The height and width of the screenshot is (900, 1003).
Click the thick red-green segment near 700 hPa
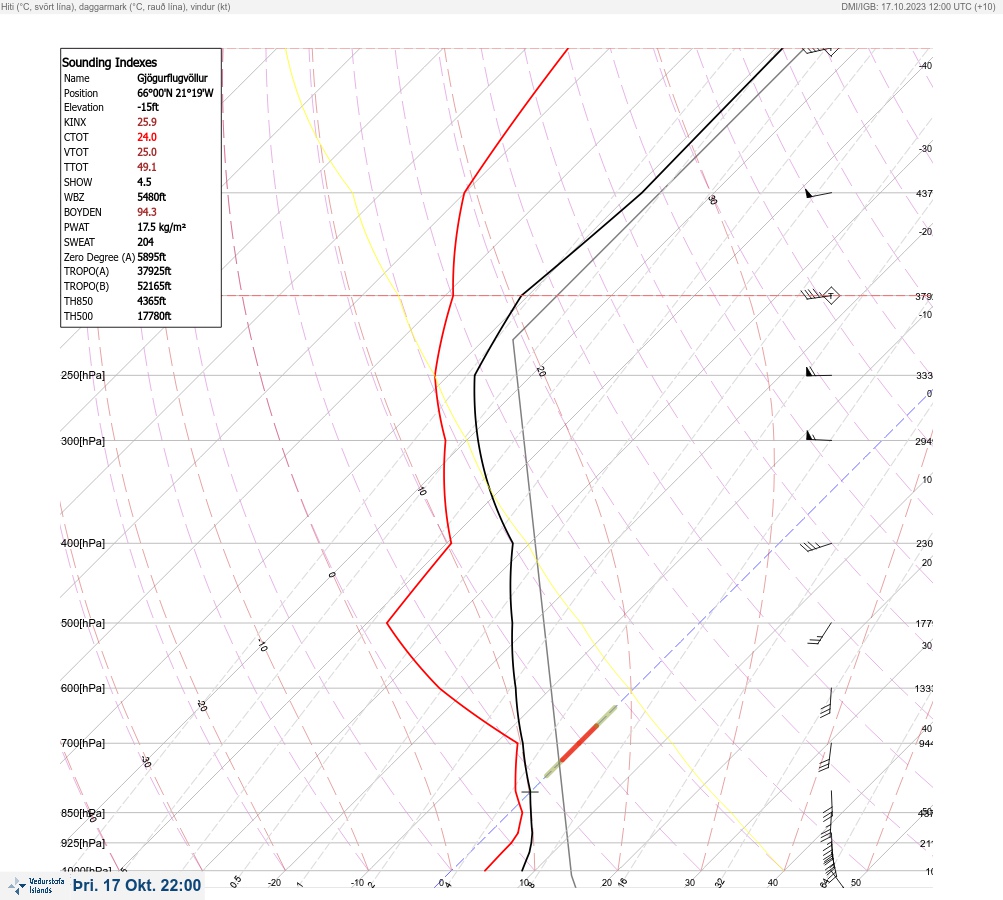(580, 742)
